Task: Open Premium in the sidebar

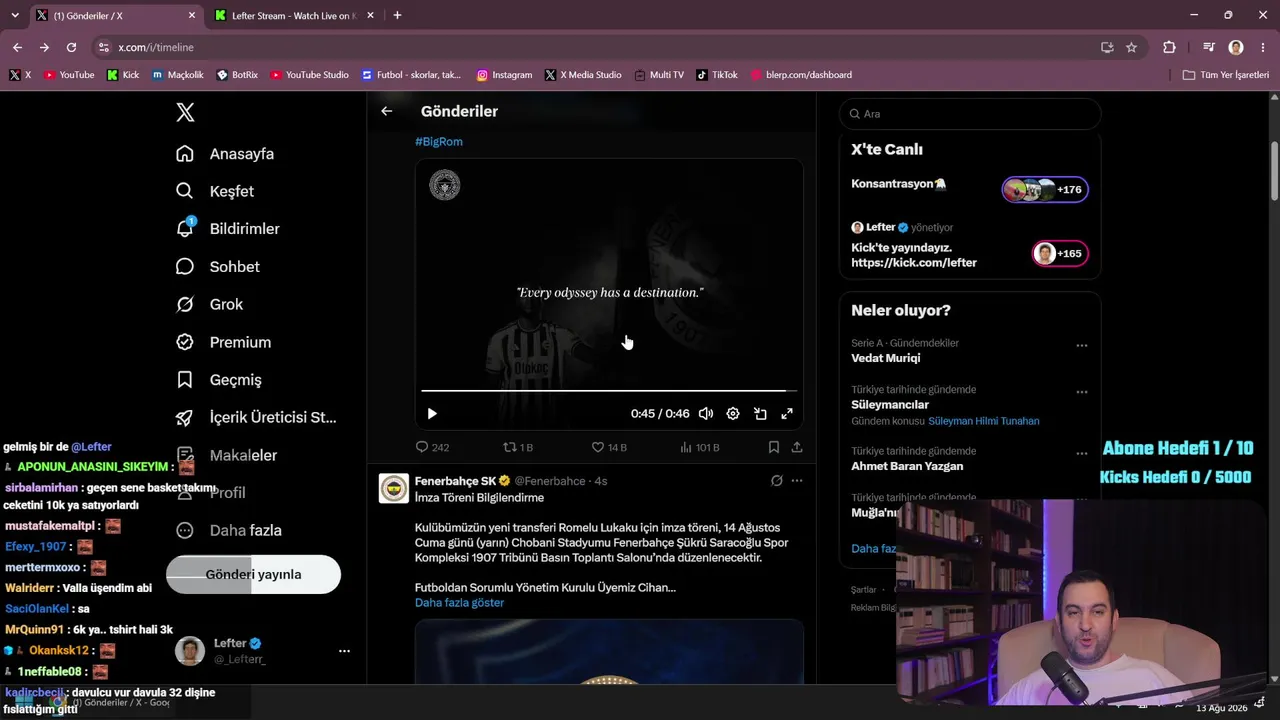Action: click(x=224, y=342)
